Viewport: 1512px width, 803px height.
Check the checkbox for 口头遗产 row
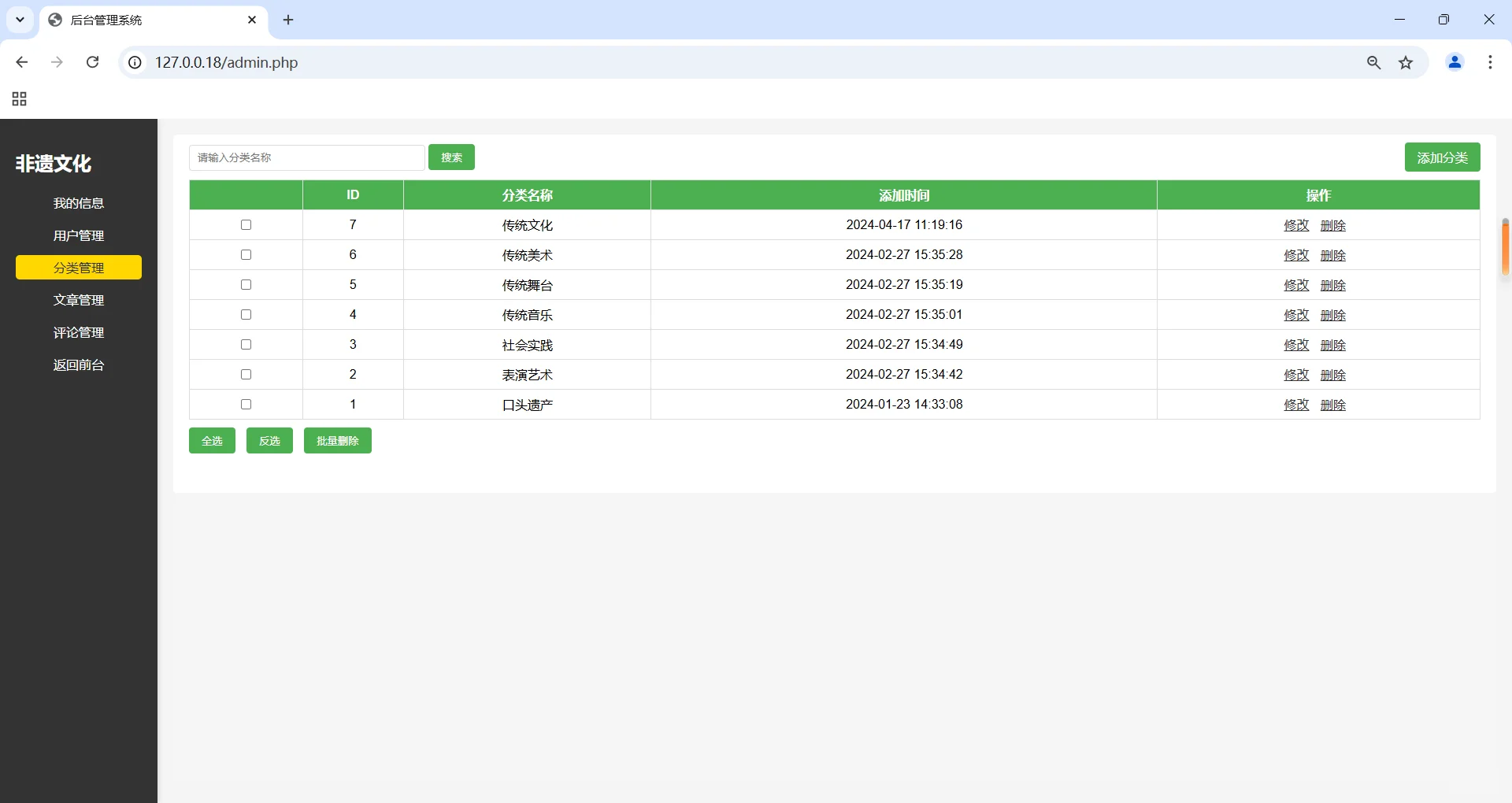pyautogui.click(x=246, y=404)
